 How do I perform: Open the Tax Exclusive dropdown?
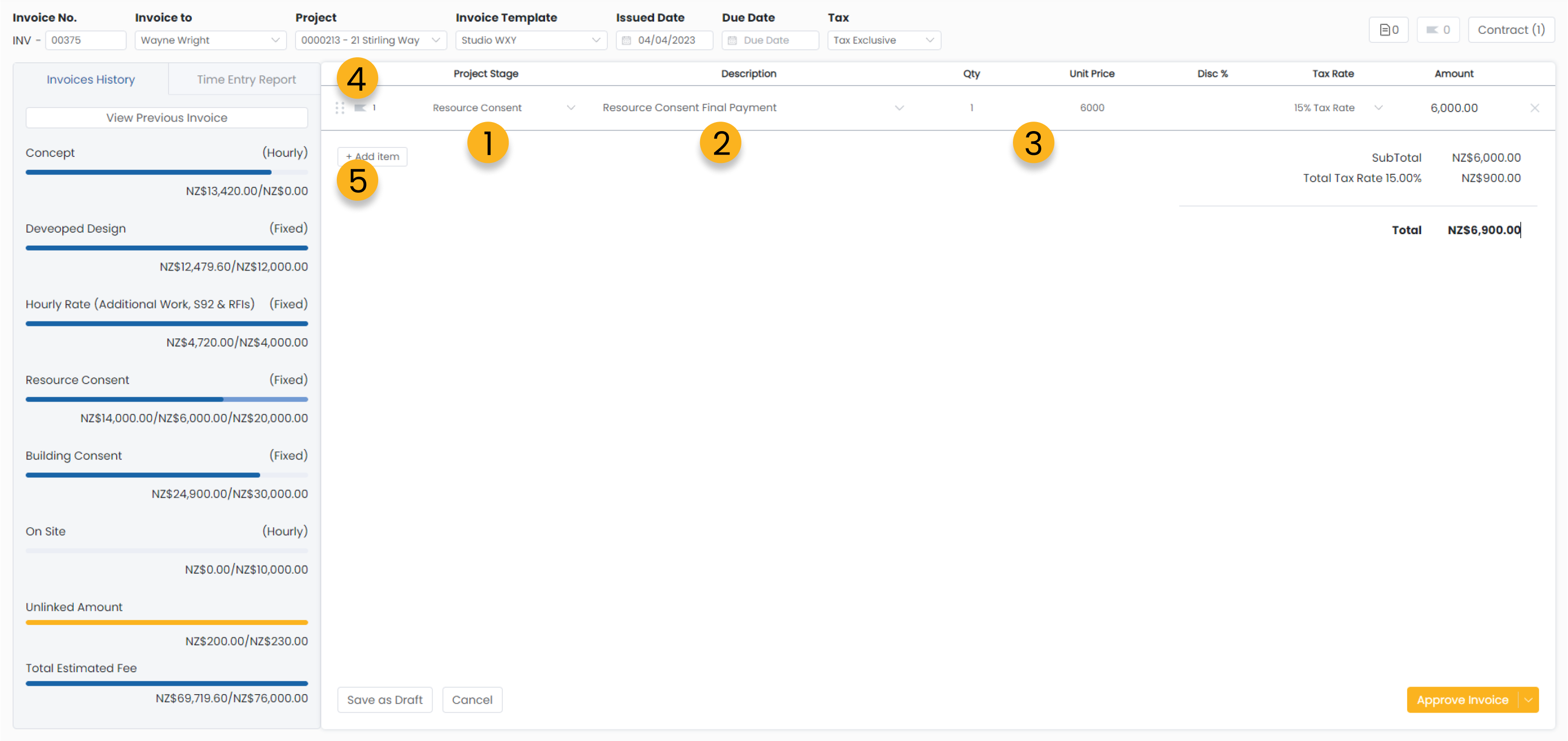[884, 40]
